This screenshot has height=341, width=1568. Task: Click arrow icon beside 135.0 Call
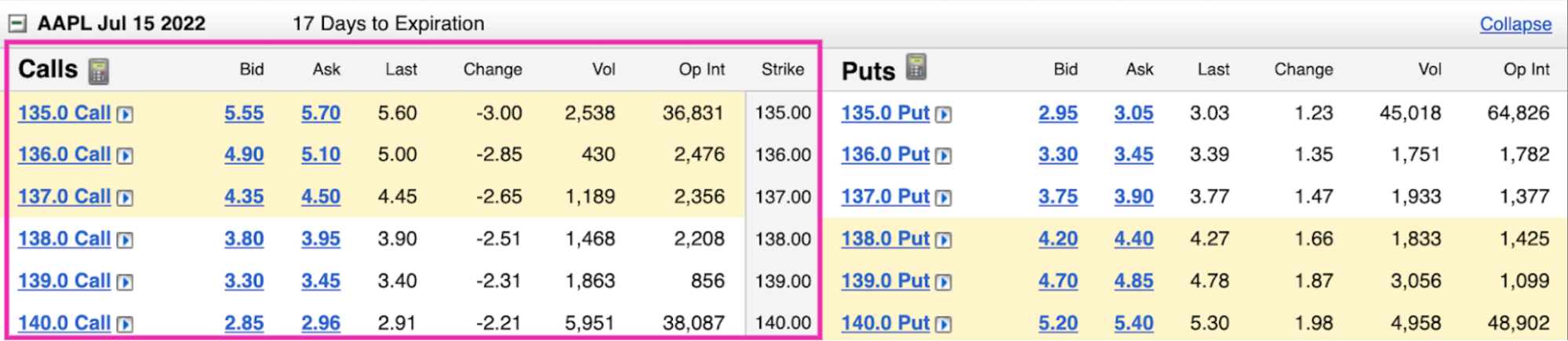(125, 114)
